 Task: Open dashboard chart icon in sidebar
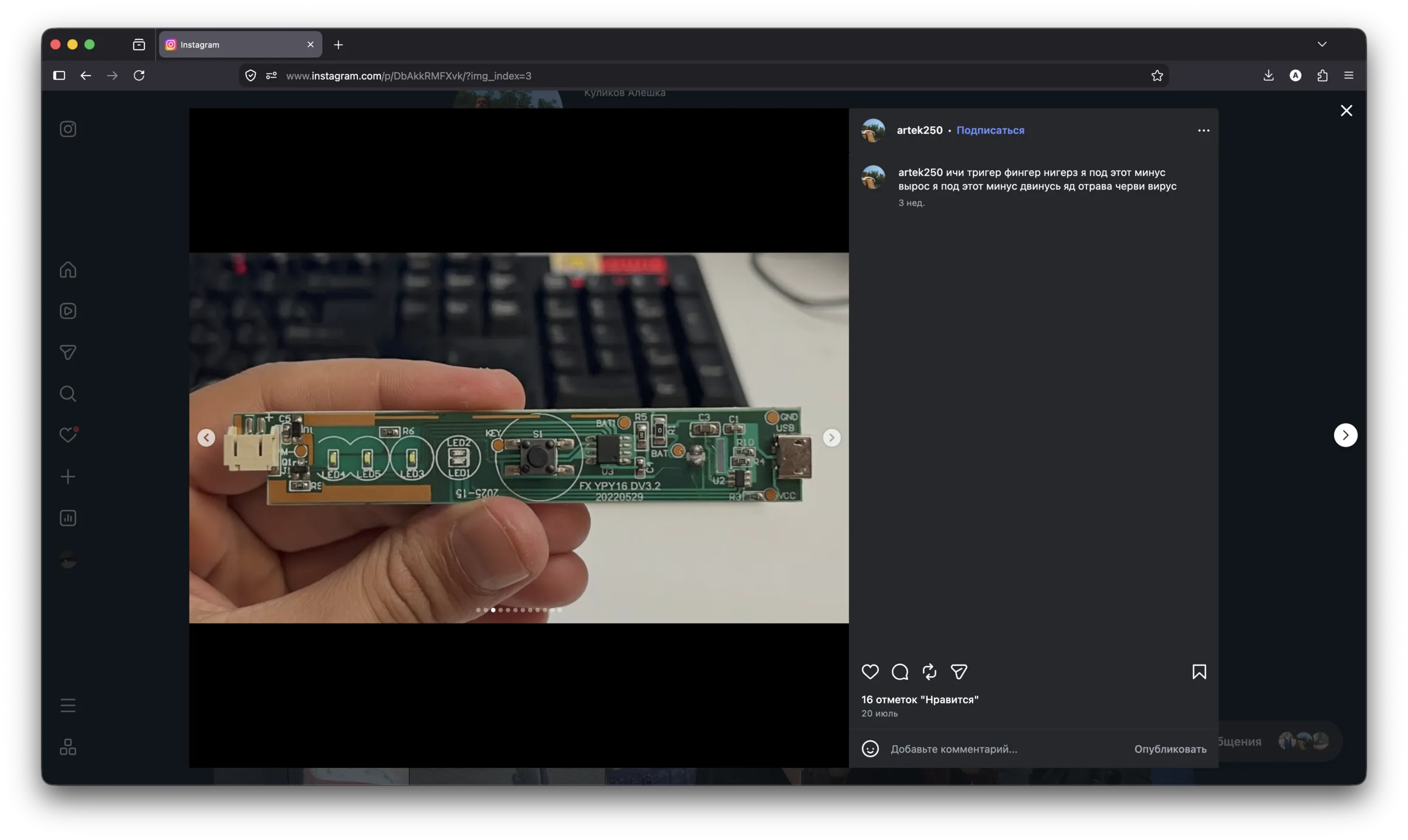click(68, 518)
